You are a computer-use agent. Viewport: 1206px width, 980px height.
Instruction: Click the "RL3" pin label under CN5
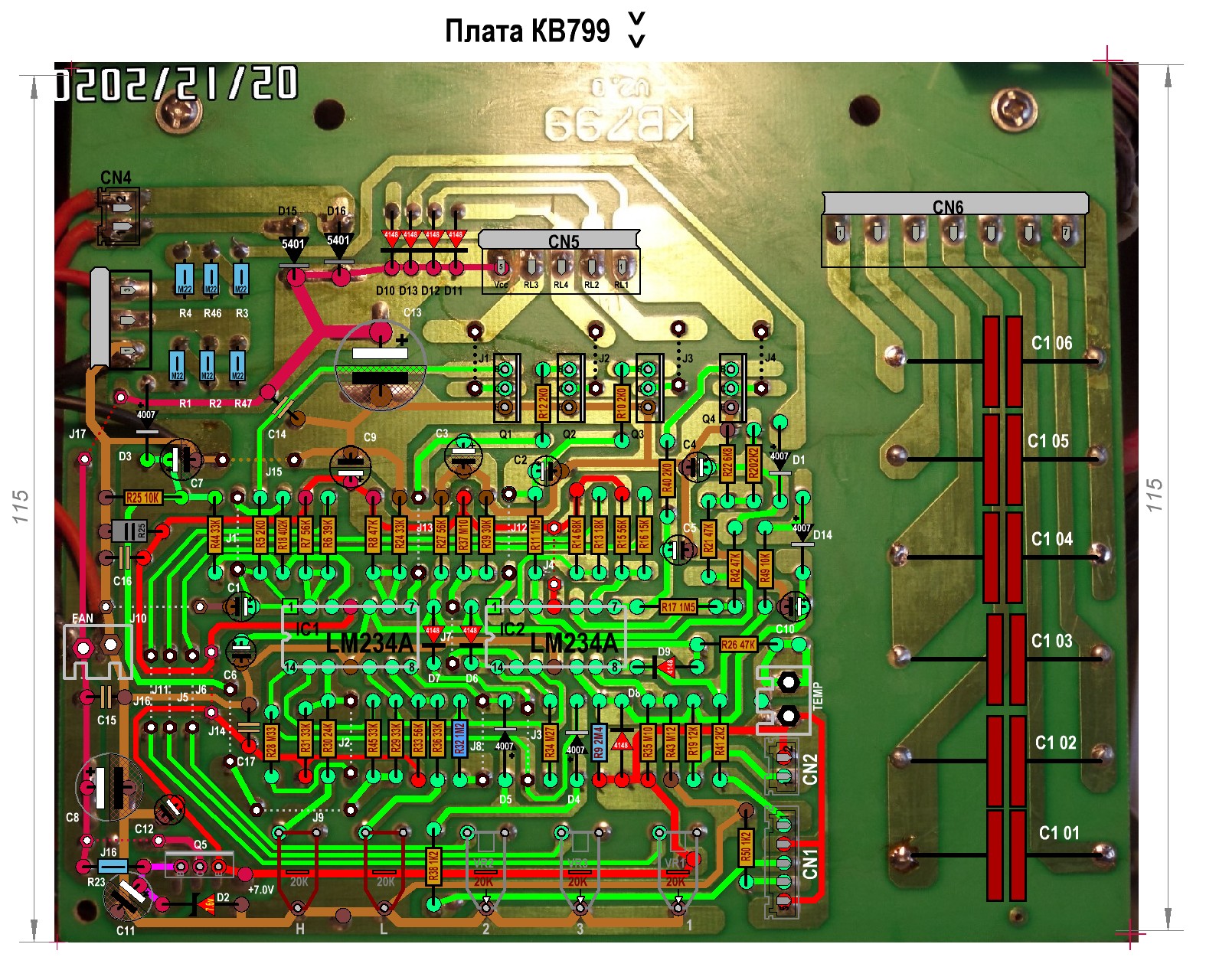click(531, 285)
